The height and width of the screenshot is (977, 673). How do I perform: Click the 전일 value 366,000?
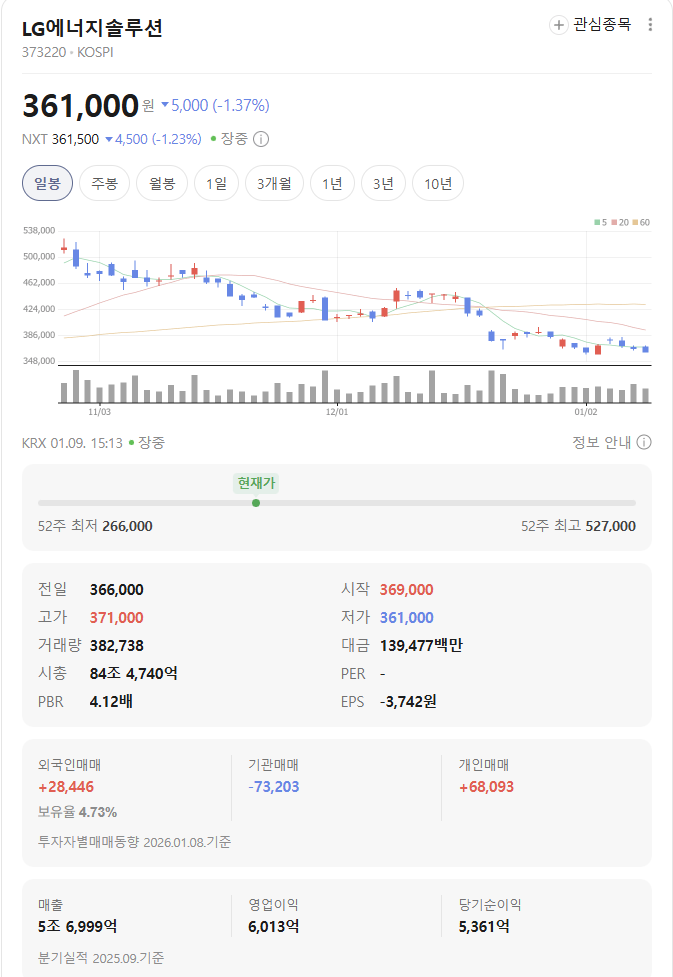coord(117,589)
